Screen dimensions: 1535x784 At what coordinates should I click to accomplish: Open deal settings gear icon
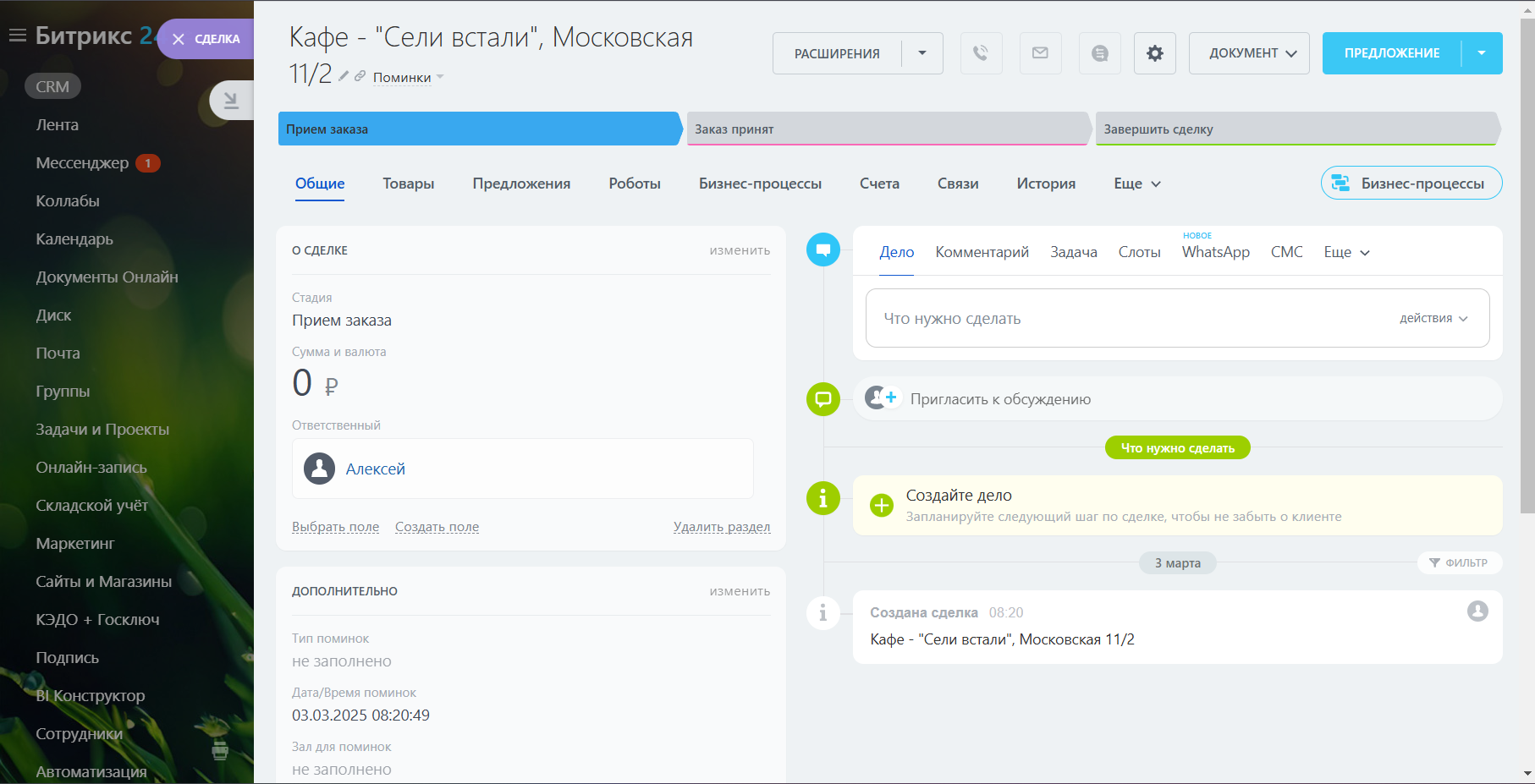(x=1154, y=53)
